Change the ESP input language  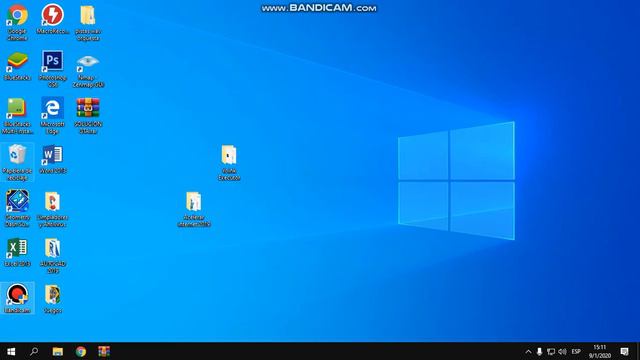pyautogui.click(x=576, y=351)
